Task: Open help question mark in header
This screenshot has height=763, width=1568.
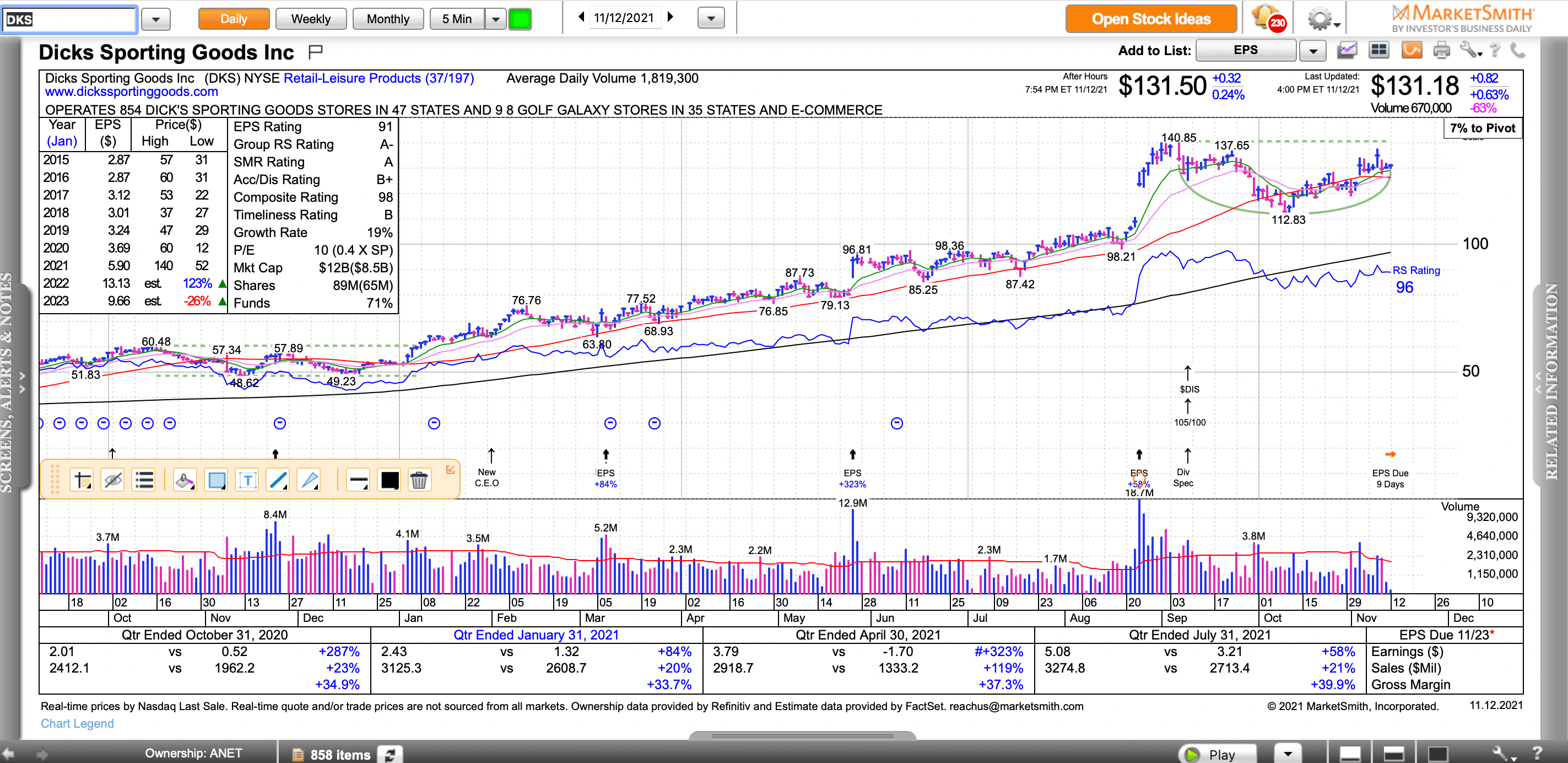Action: click(1494, 50)
